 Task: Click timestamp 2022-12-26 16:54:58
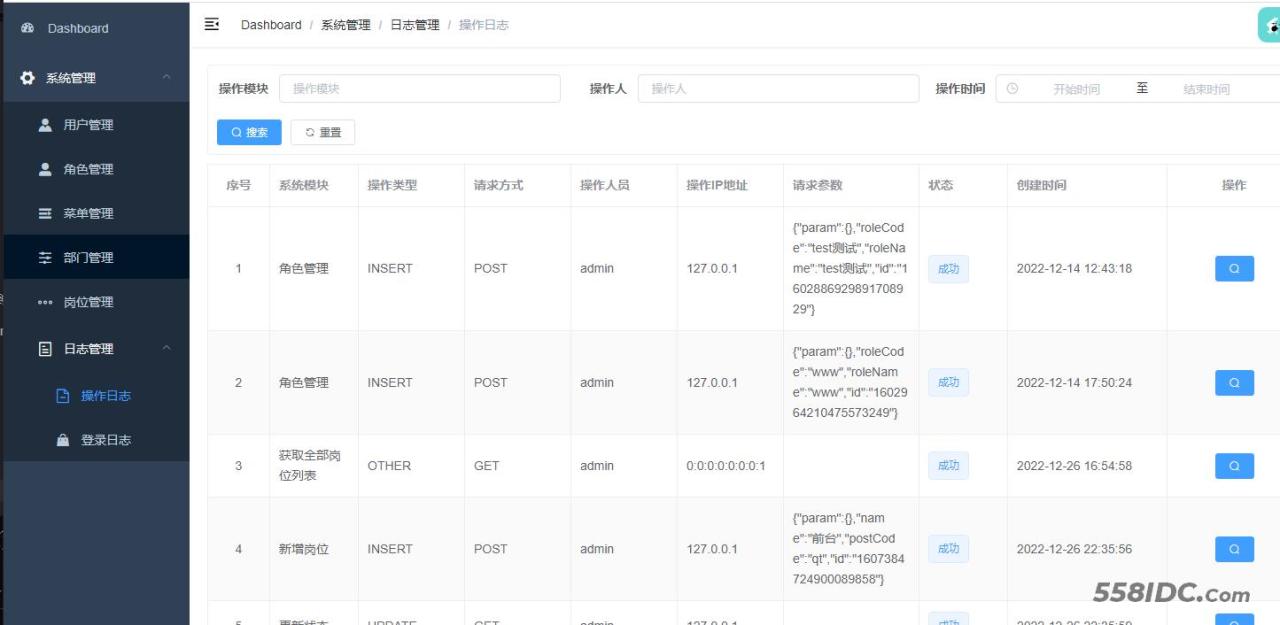(x=1074, y=465)
